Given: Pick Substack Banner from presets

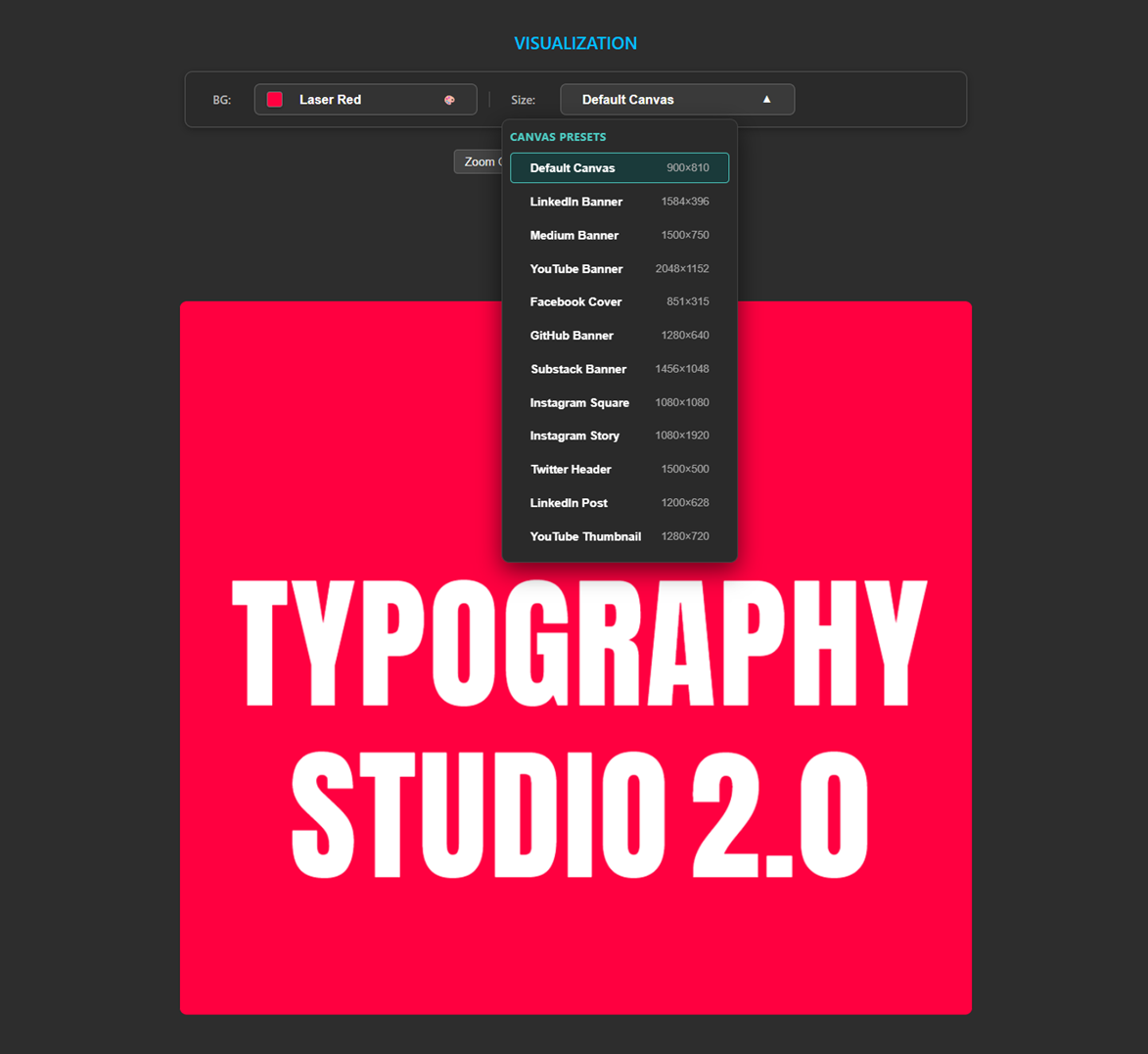Looking at the screenshot, I should point(619,369).
